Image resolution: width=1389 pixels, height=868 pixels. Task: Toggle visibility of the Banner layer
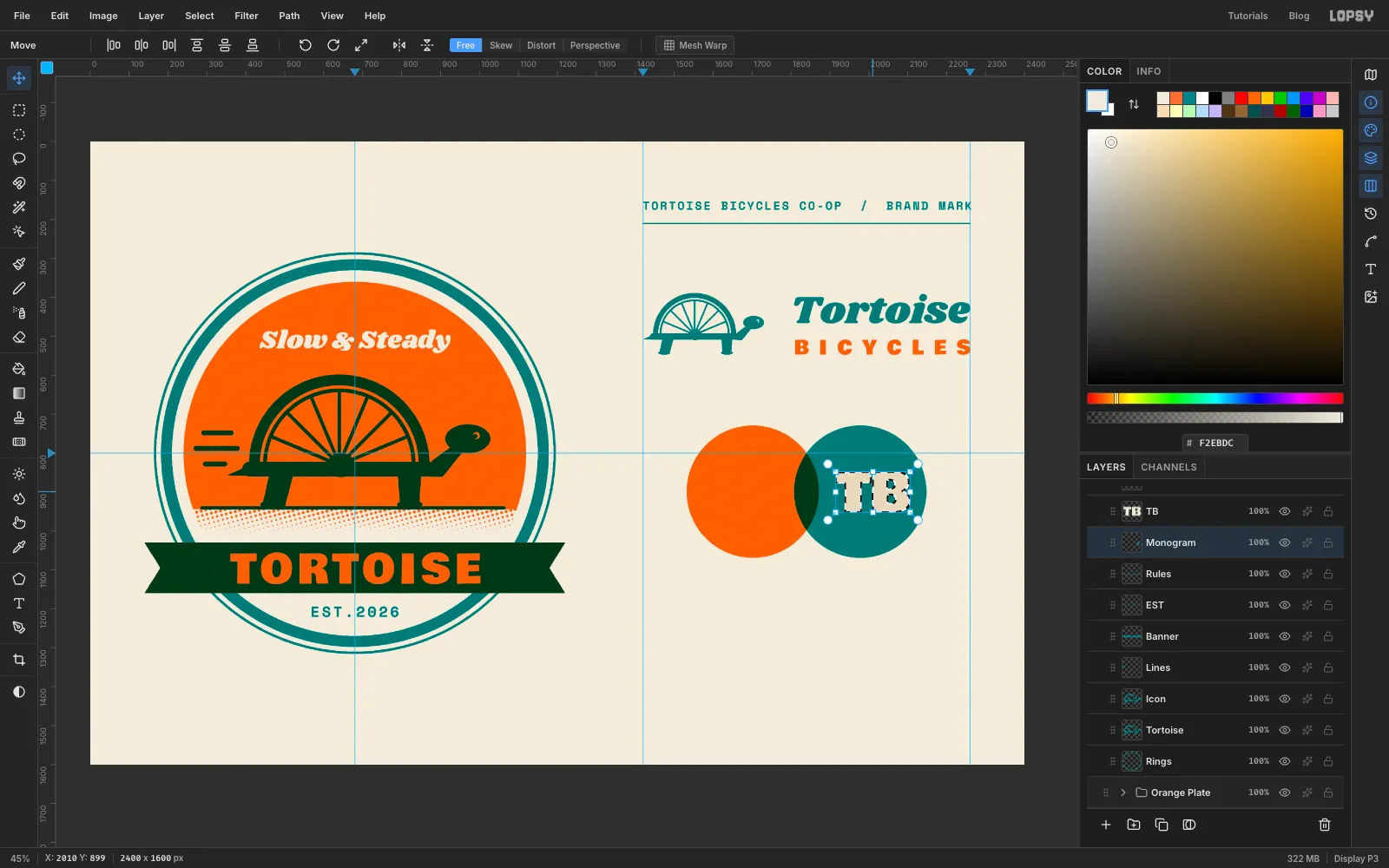[x=1285, y=636]
